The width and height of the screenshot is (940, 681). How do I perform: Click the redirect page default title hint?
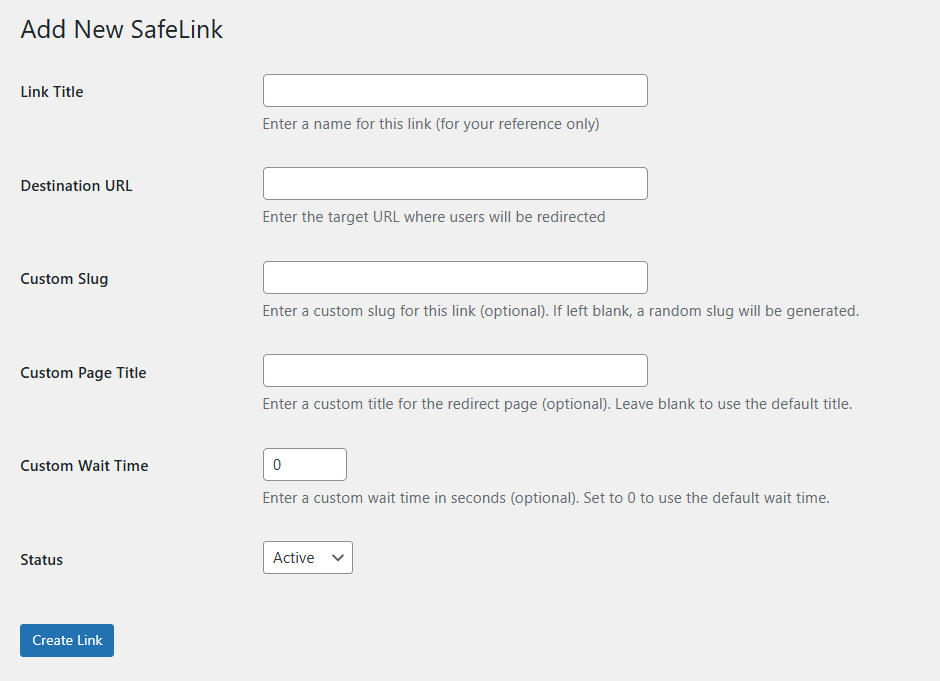pos(557,404)
